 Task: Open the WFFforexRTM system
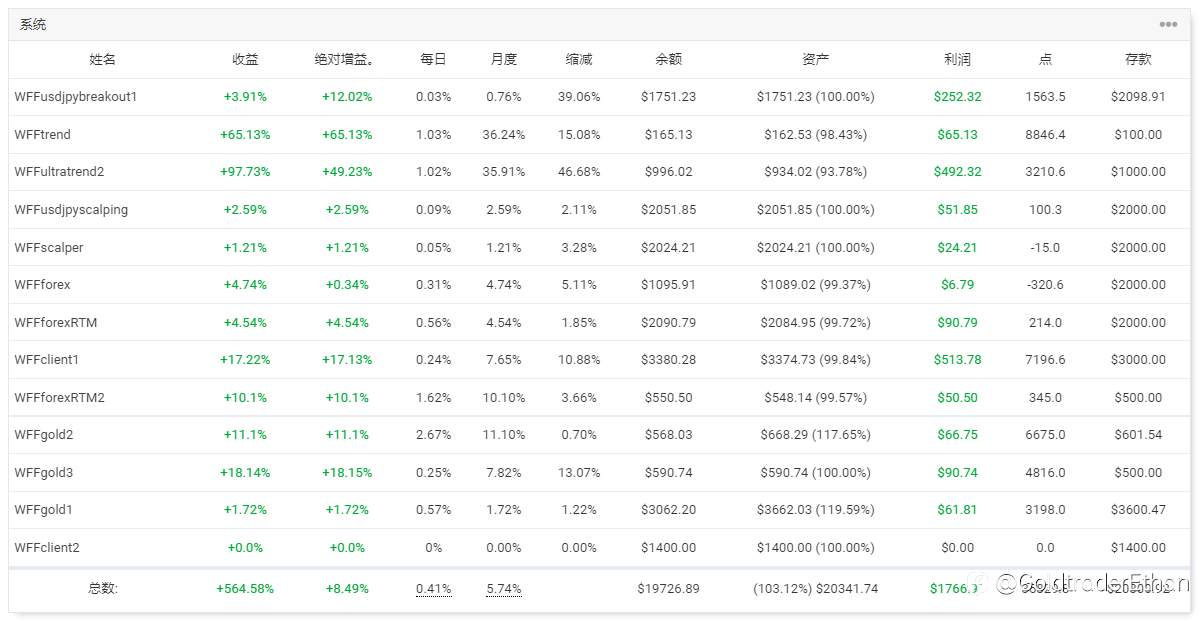(56, 323)
